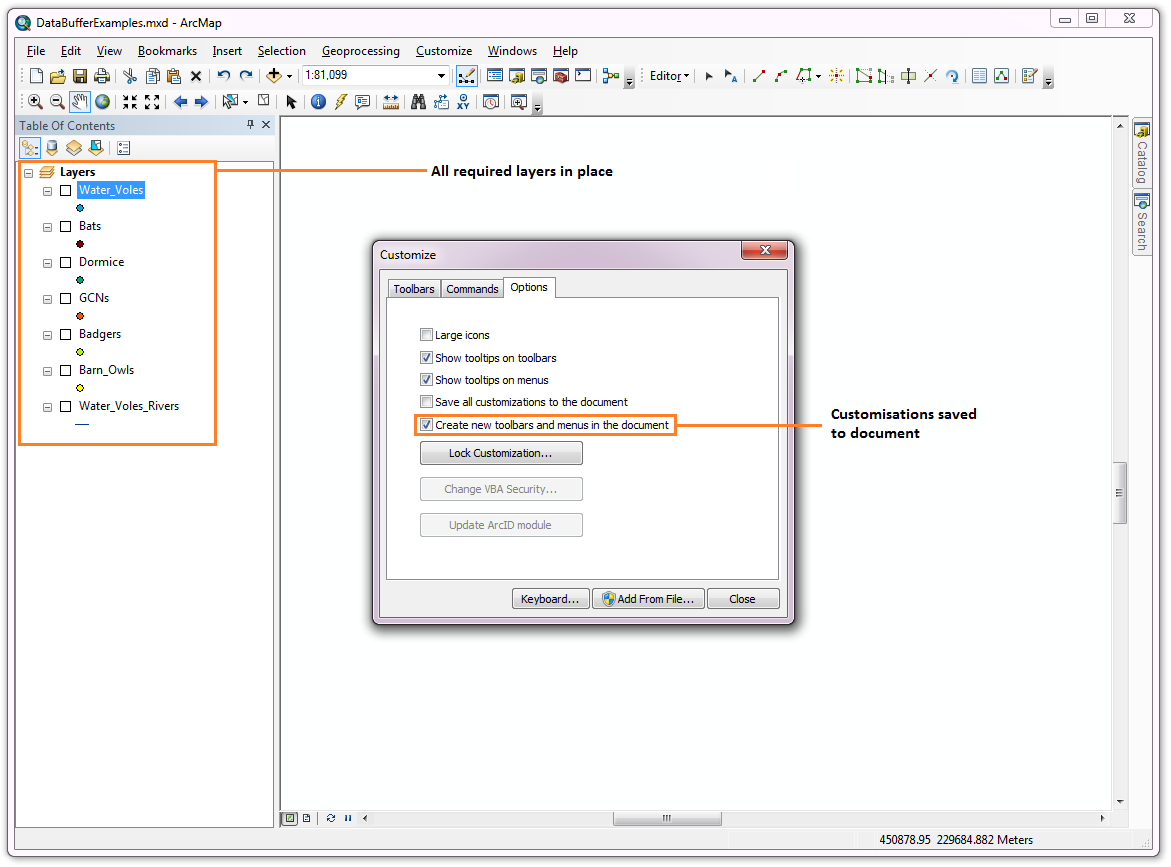Click the Undo arrow icon

(223, 75)
